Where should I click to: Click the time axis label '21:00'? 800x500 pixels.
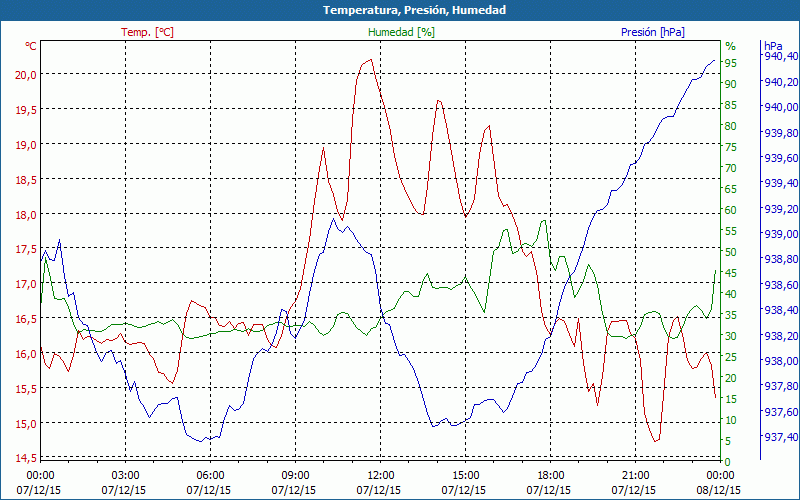(x=636, y=476)
